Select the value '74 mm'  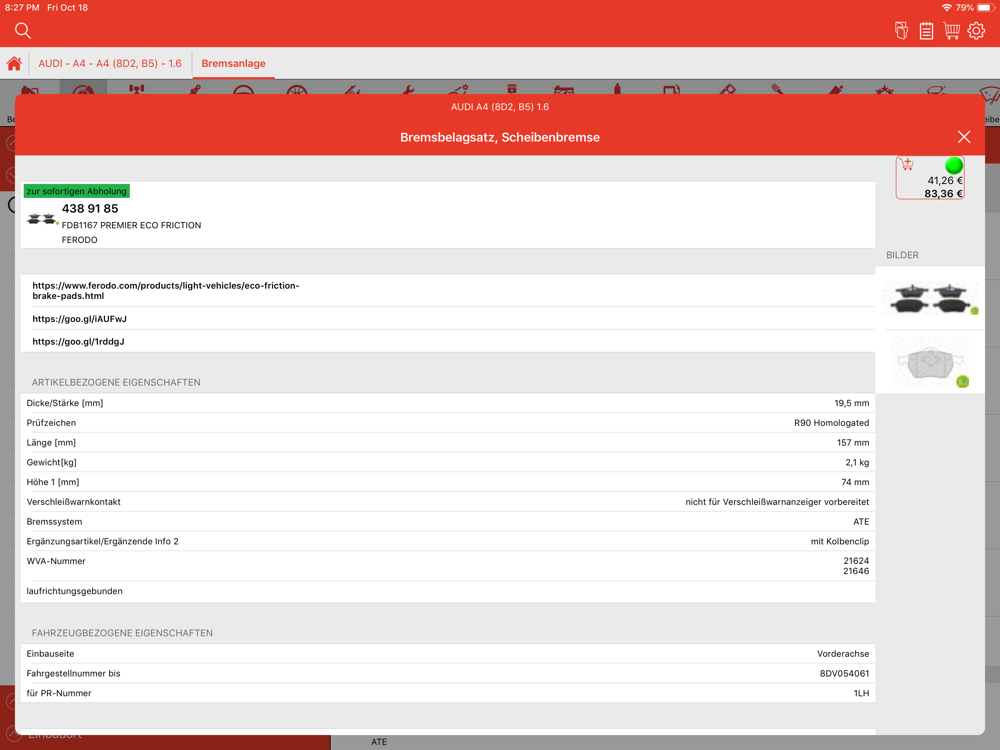(x=855, y=482)
